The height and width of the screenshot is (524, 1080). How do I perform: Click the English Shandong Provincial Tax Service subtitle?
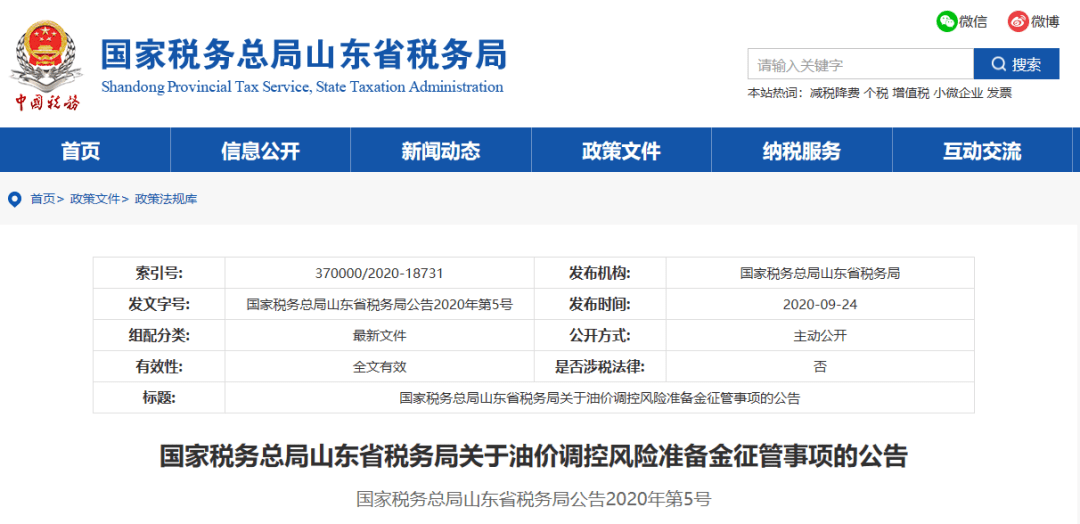[x=302, y=87]
